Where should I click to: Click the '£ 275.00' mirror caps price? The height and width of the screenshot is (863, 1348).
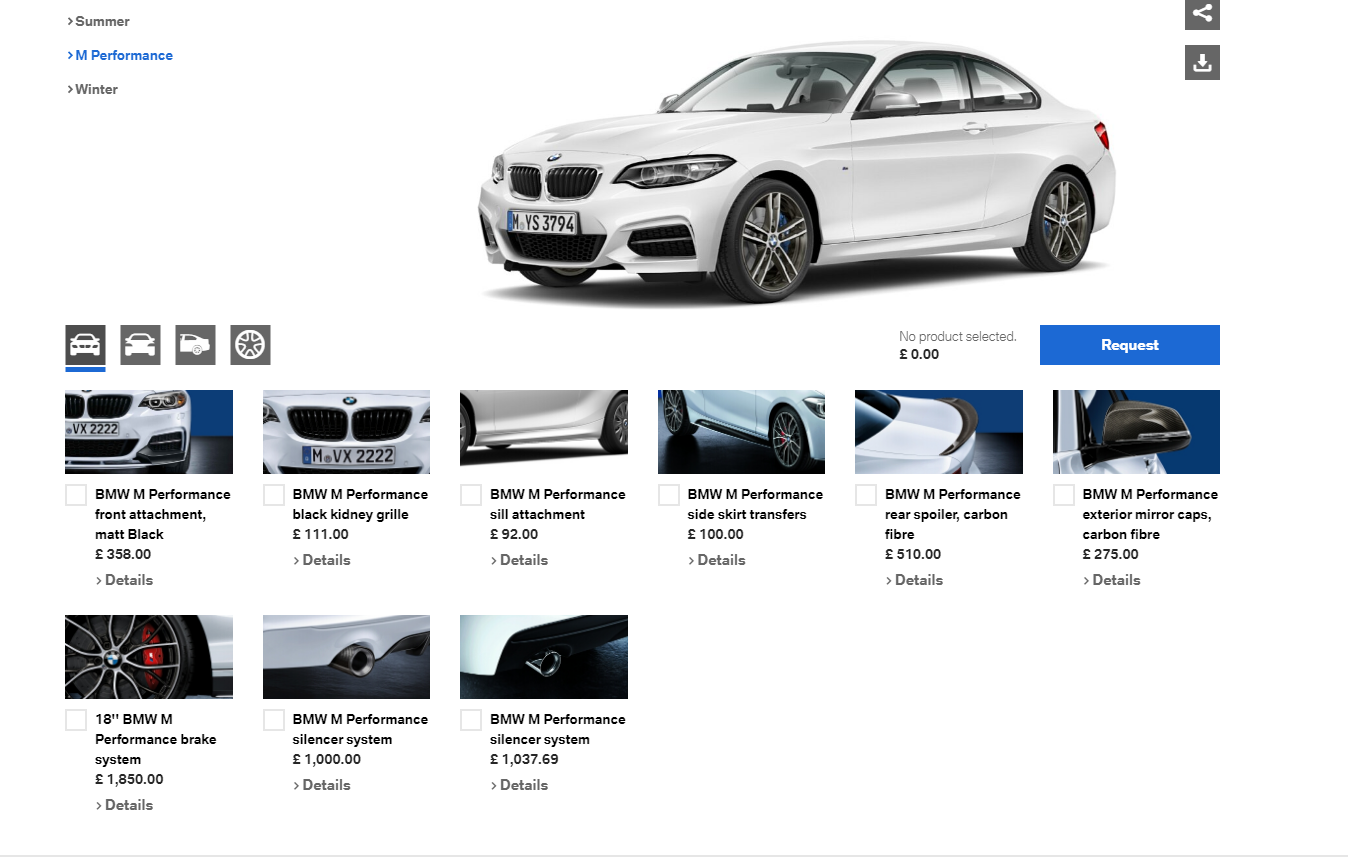tap(1111, 554)
